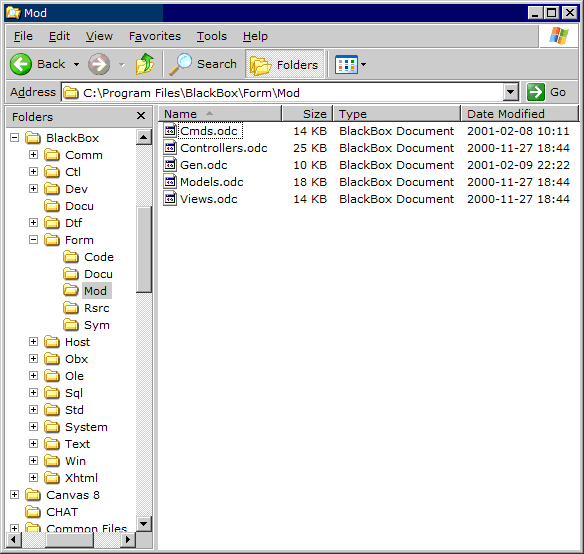The height and width of the screenshot is (554, 584).
Task: Click the Ctl folder icon
Action: click(52, 172)
